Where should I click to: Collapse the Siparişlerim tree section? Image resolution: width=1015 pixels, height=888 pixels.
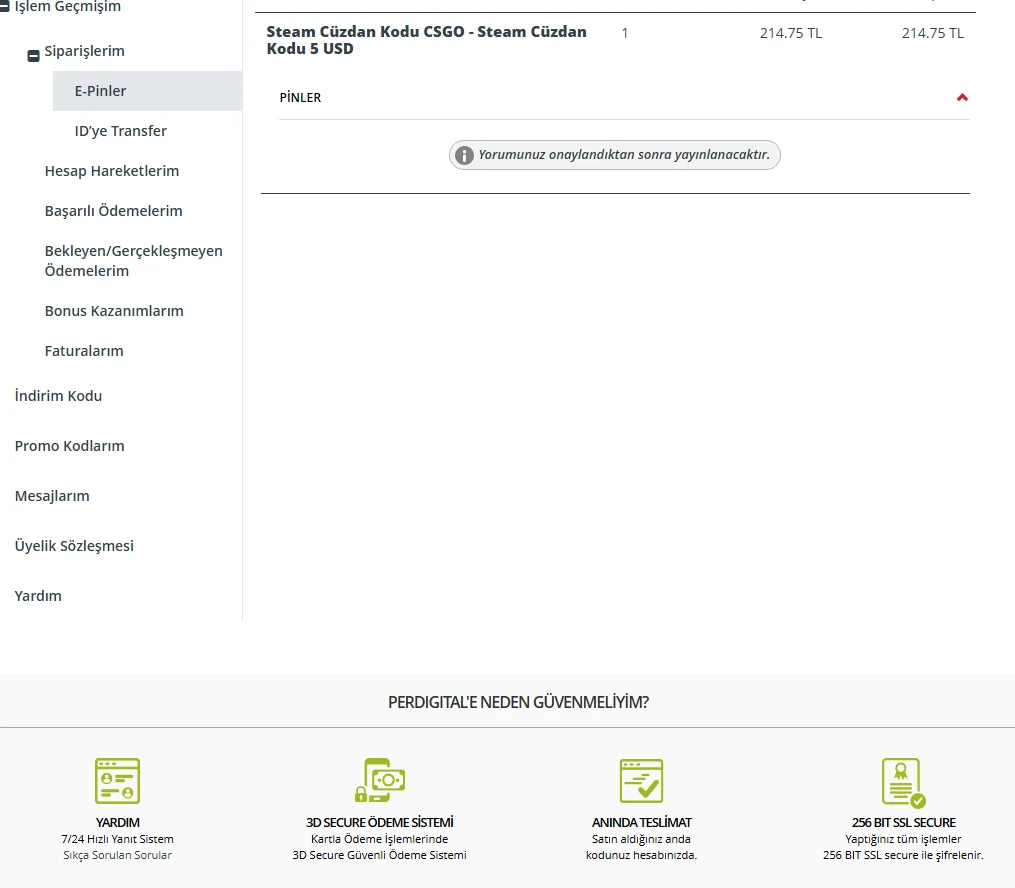coord(33,56)
